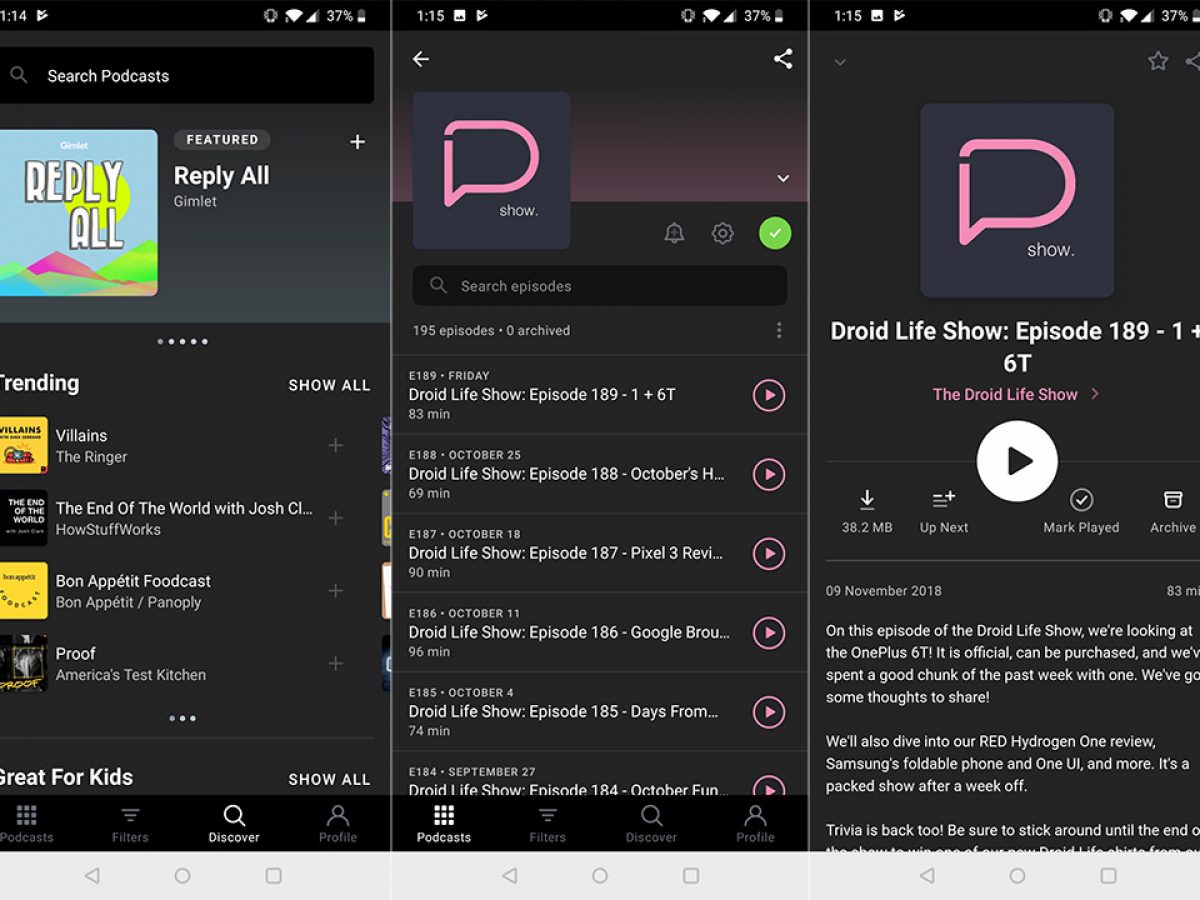Open podcast settings gear icon
1200x900 pixels.
[x=723, y=234]
